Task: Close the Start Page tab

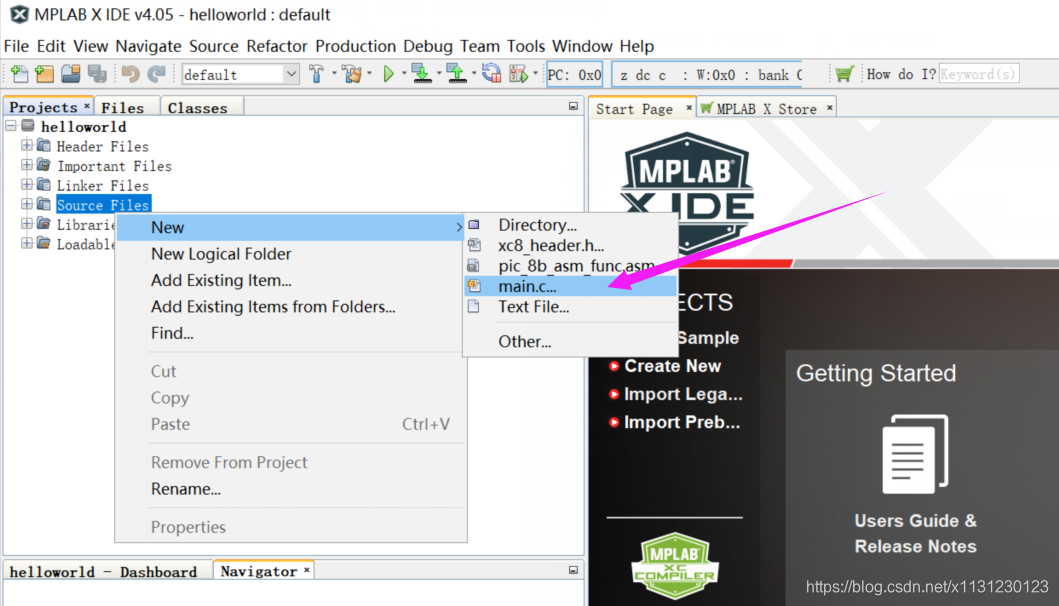Action: (x=689, y=107)
